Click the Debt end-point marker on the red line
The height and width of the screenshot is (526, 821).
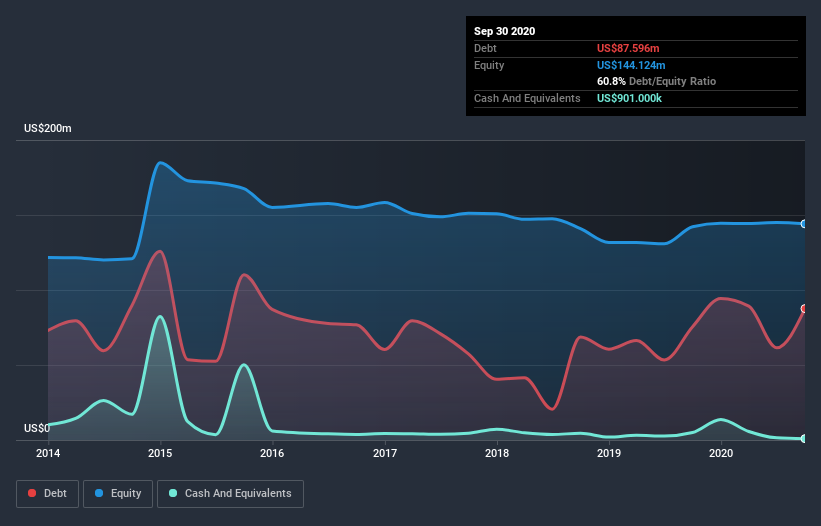coord(804,309)
